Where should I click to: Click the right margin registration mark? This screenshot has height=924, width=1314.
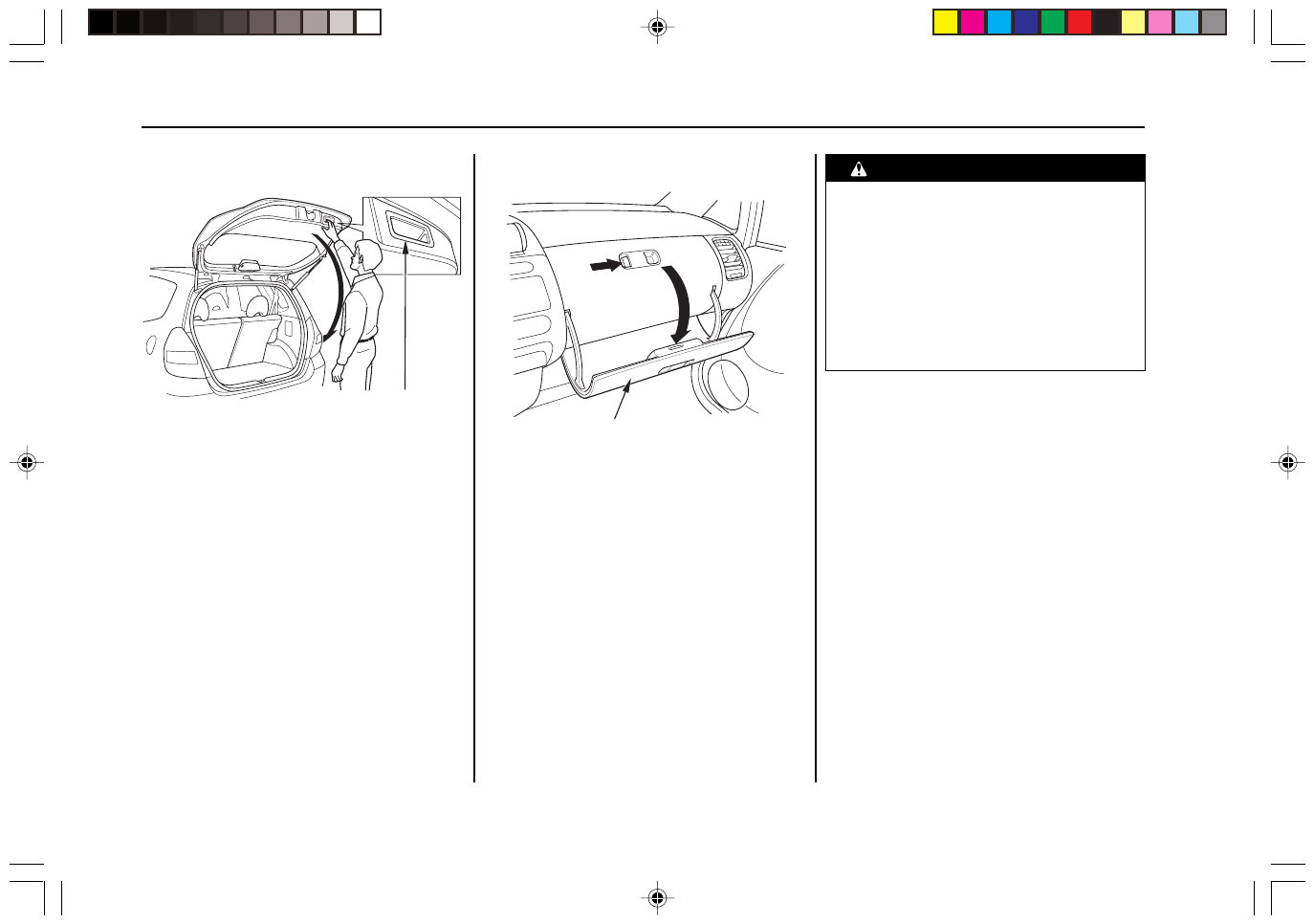(x=1287, y=463)
